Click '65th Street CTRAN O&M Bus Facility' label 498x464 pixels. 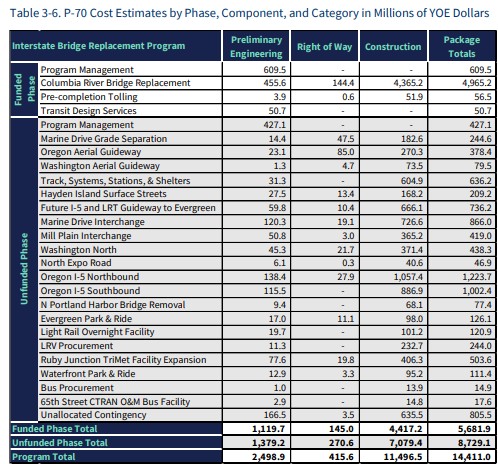[115, 402]
